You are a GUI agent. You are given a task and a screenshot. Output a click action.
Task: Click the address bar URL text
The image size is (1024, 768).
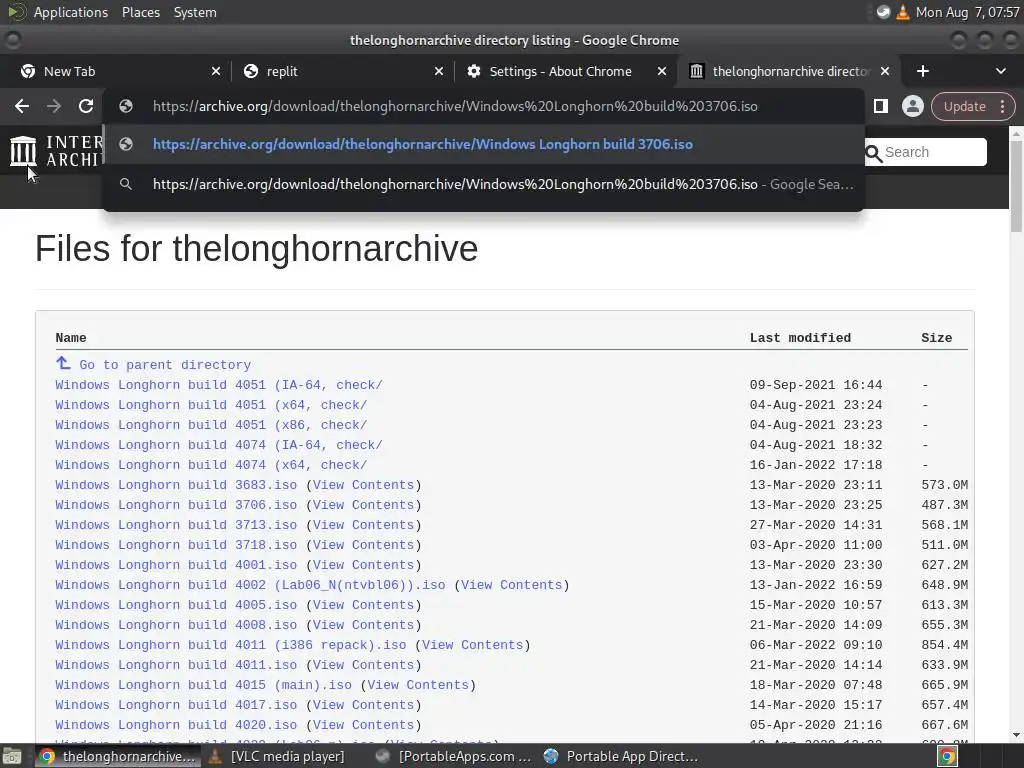coord(455,106)
